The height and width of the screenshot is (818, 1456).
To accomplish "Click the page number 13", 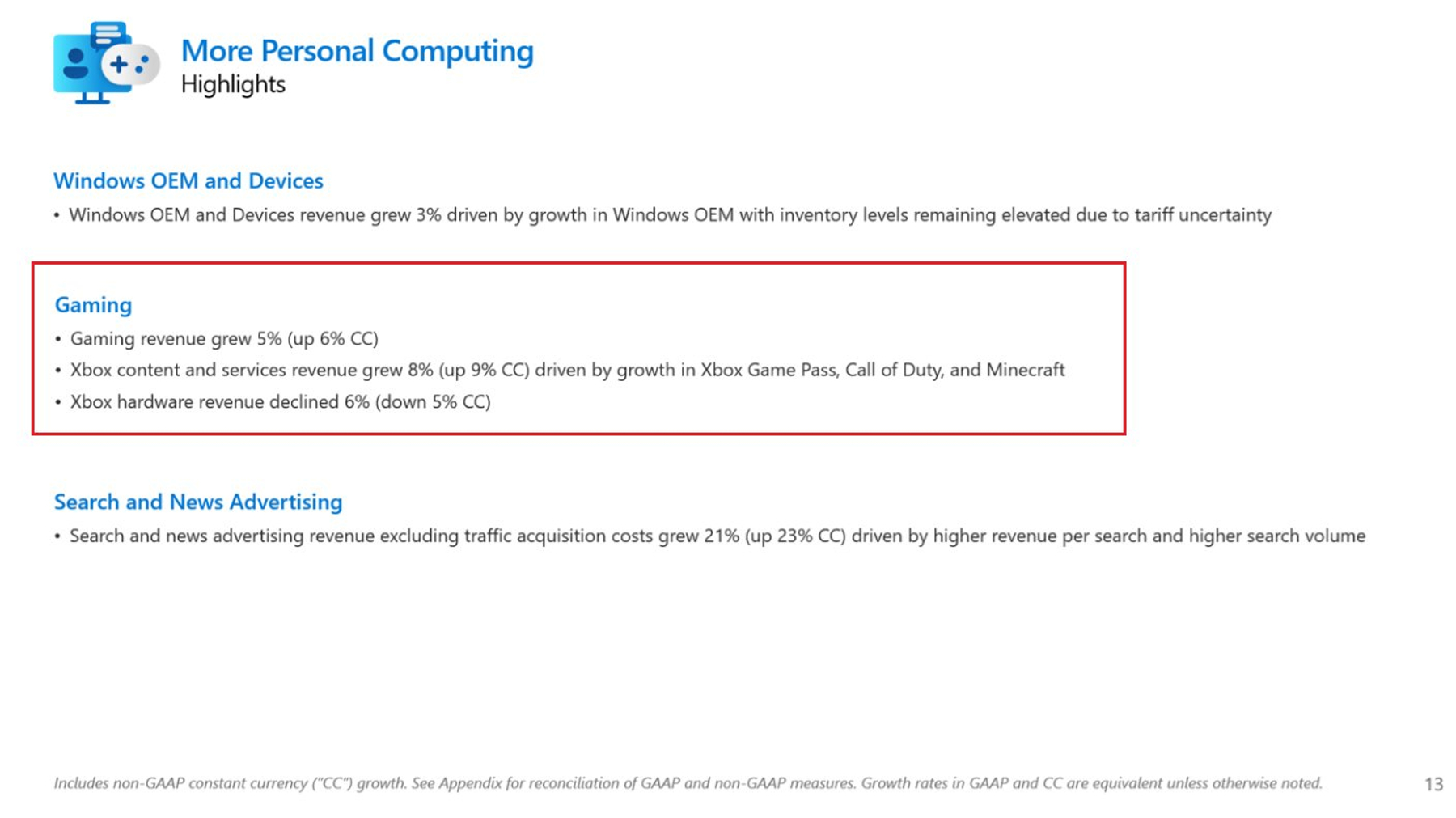I will pos(1433,784).
